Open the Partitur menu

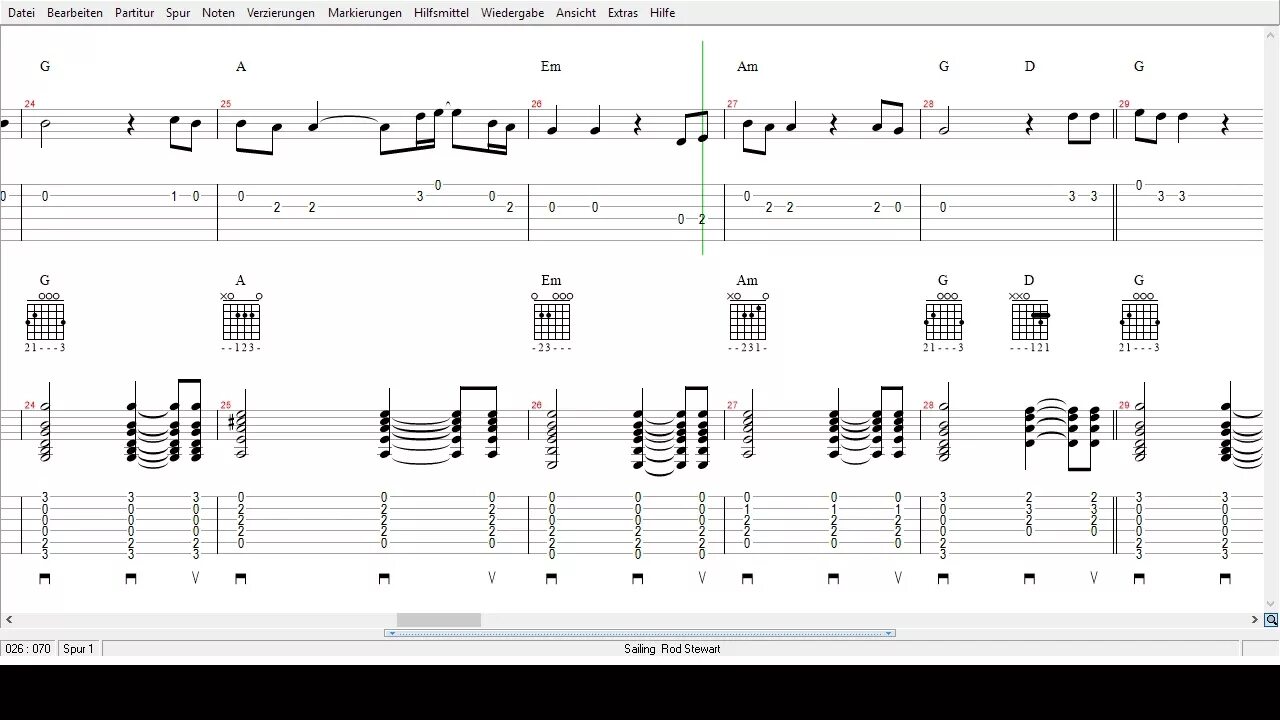(x=134, y=13)
